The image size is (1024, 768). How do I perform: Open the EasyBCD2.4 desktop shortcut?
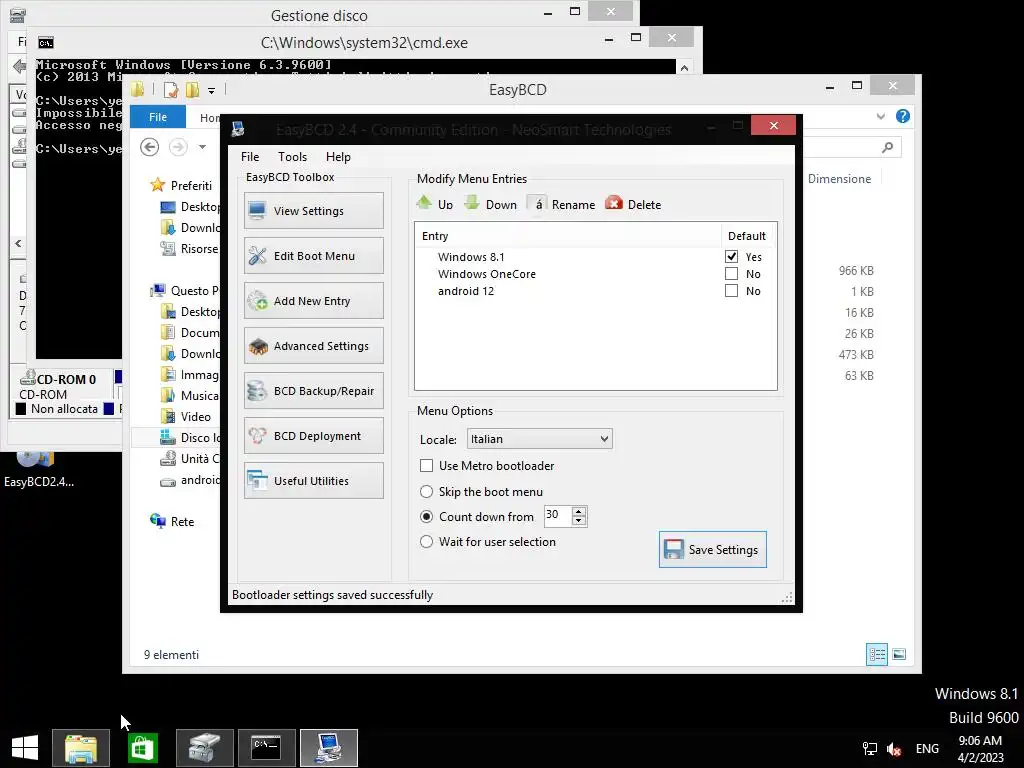coord(38,469)
